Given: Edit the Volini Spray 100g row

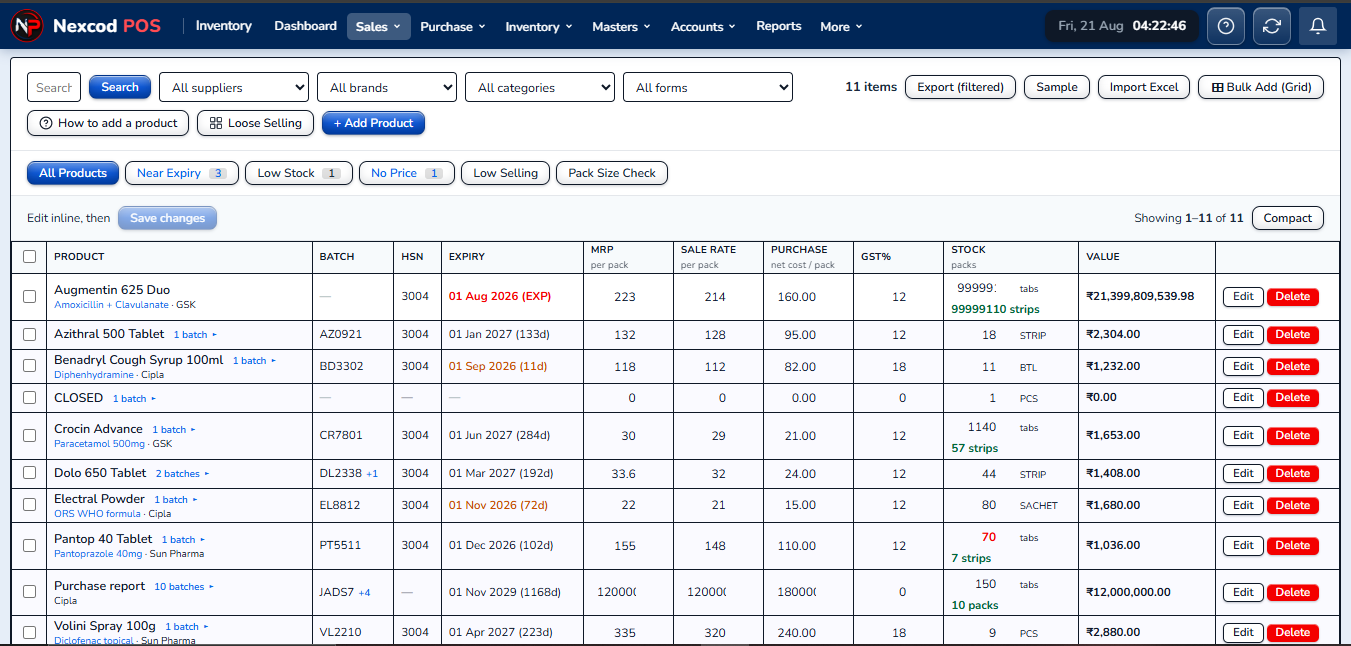Looking at the screenshot, I should click(x=1243, y=632).
